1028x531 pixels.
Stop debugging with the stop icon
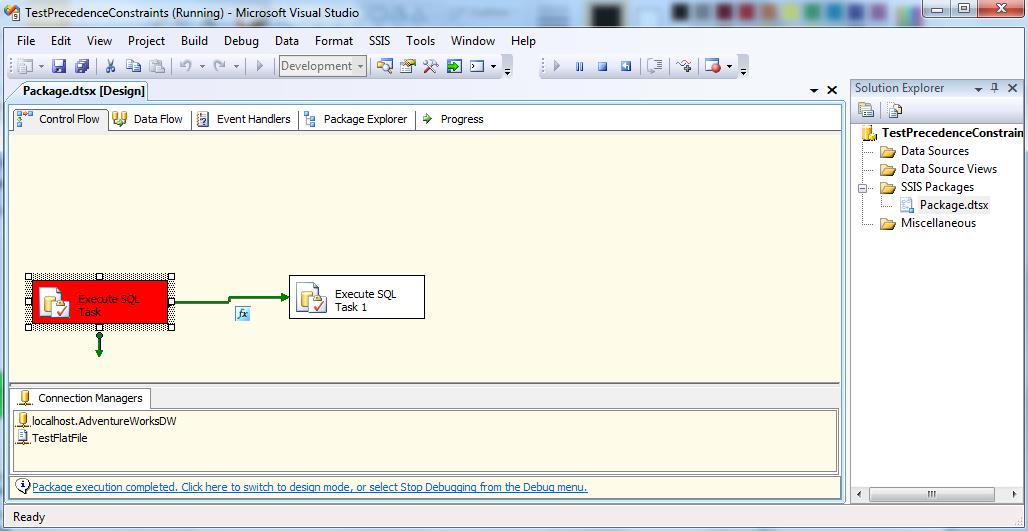[x=602, y=67]
